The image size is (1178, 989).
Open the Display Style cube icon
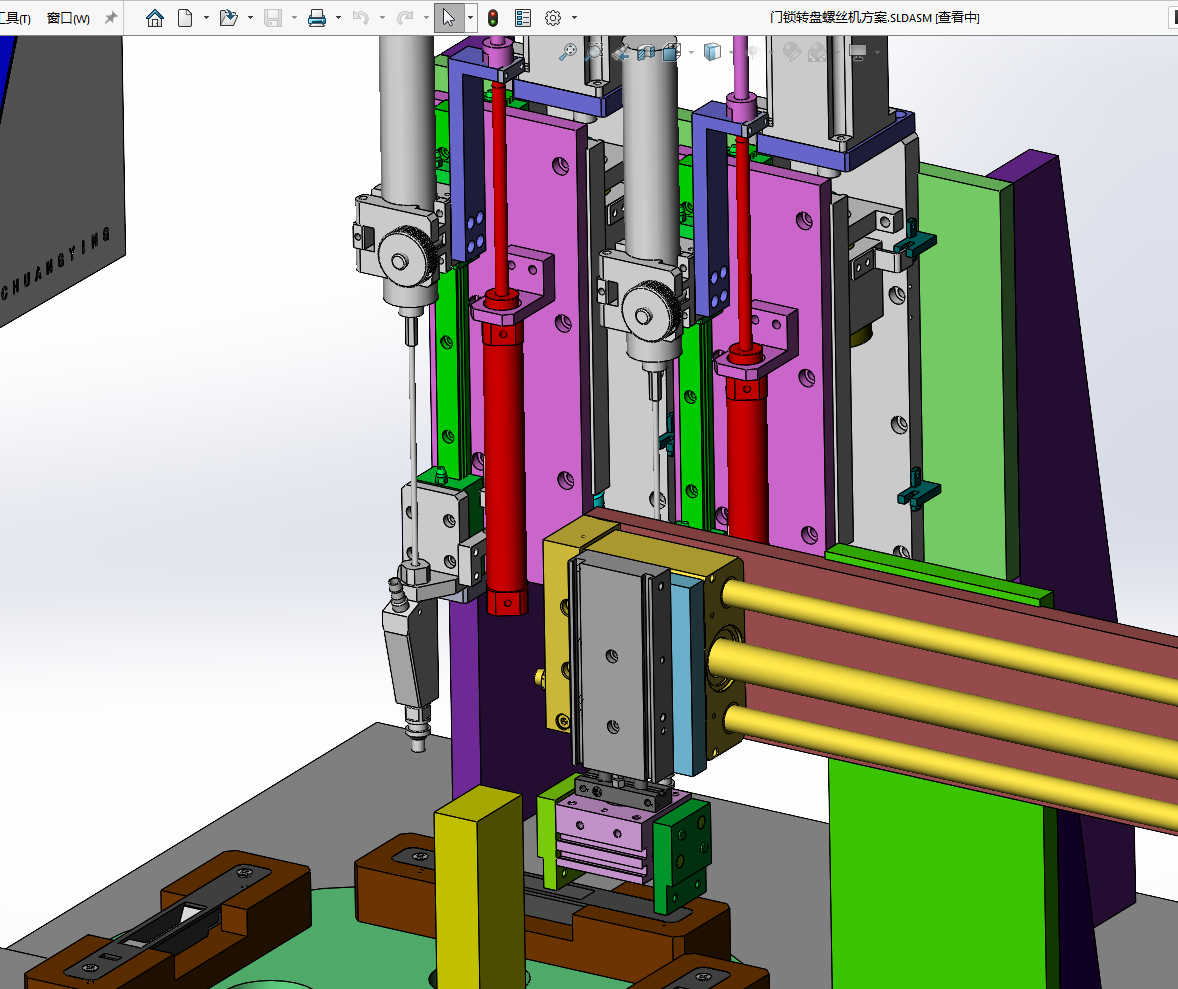pyautogui.click(x=711, y=52)
